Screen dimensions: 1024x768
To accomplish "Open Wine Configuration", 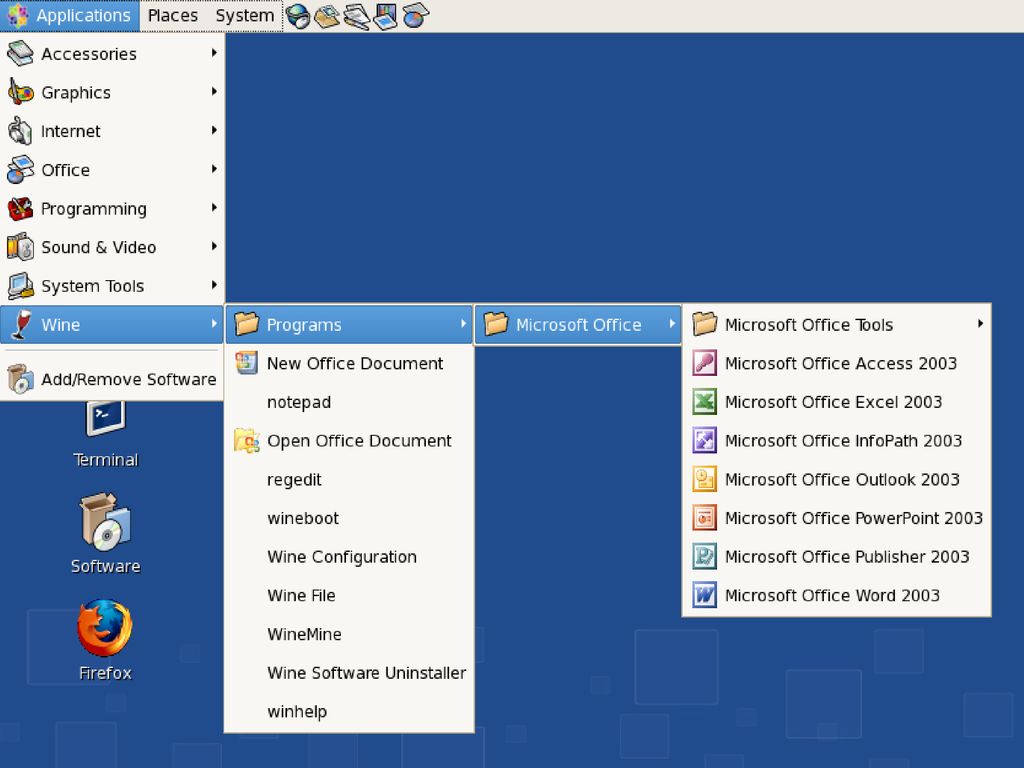I will click(349, 556).
